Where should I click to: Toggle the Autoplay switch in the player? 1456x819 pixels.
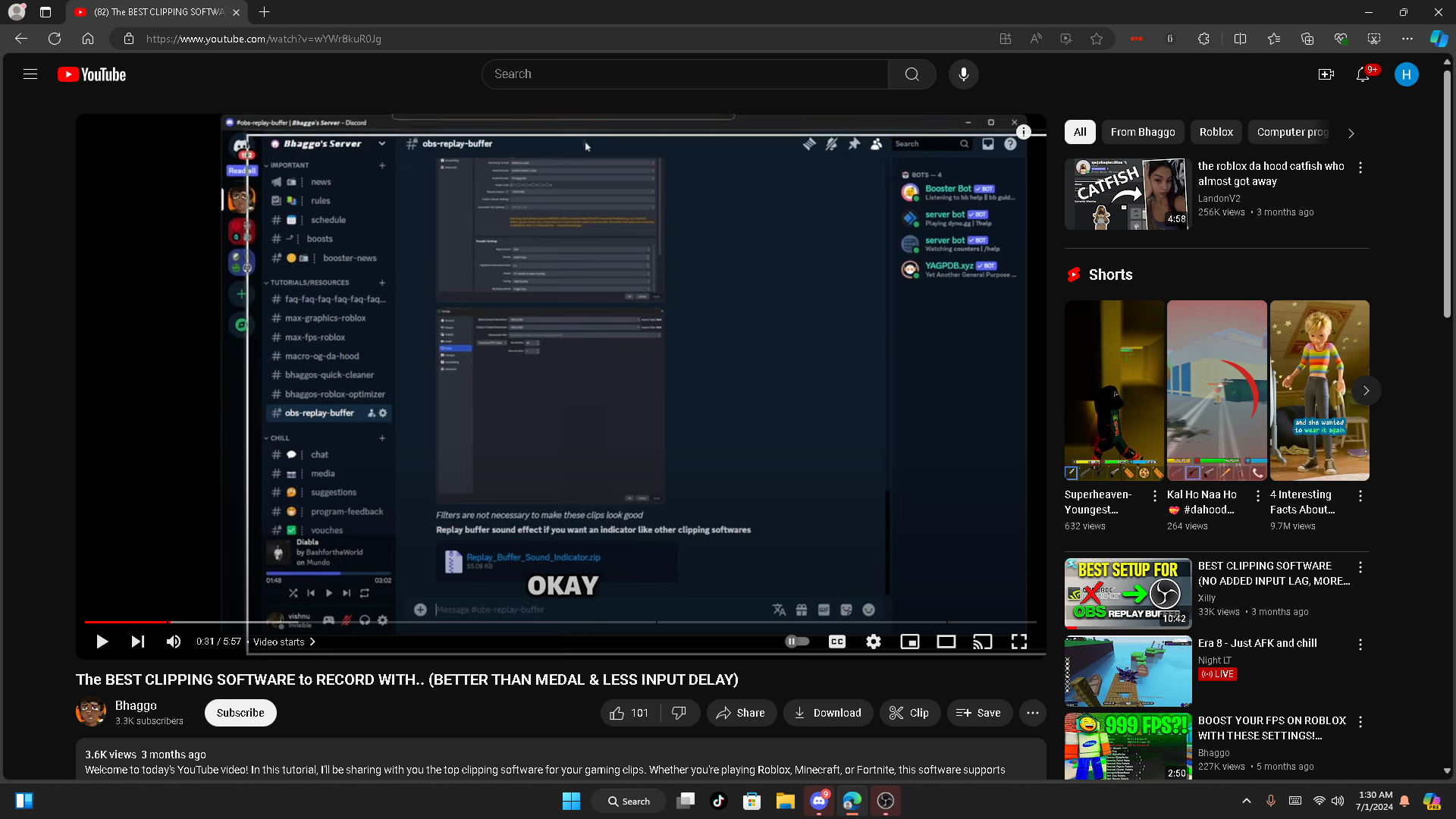tap(797, 642)
